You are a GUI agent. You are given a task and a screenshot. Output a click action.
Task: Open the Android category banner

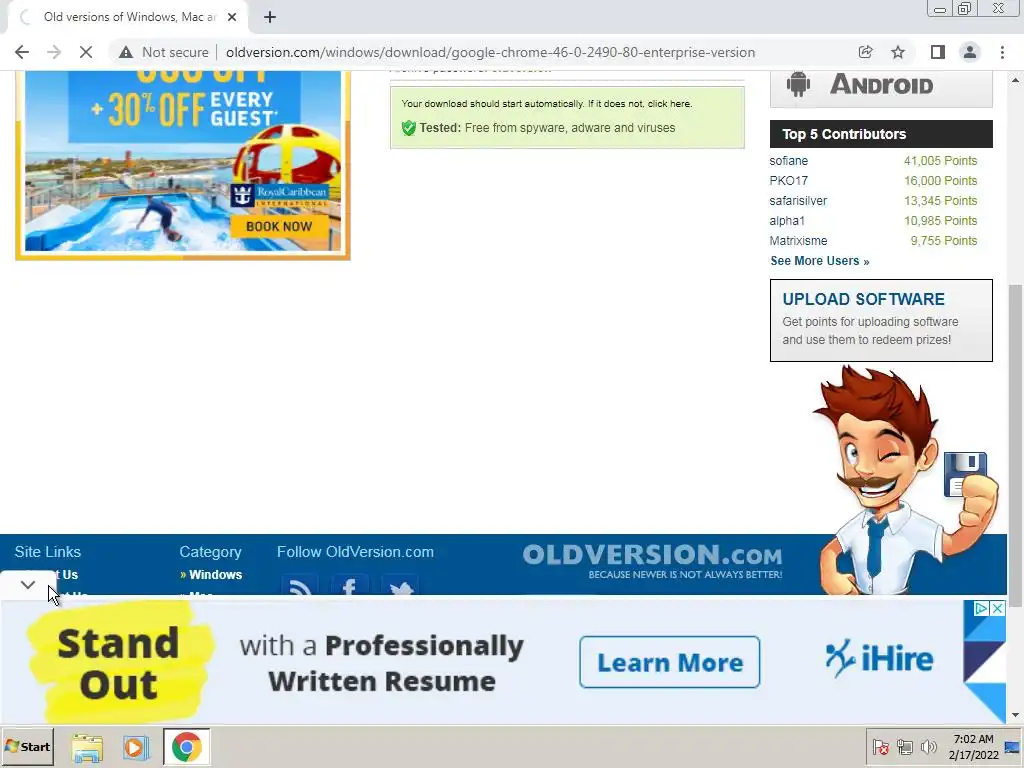click(881, 88)
